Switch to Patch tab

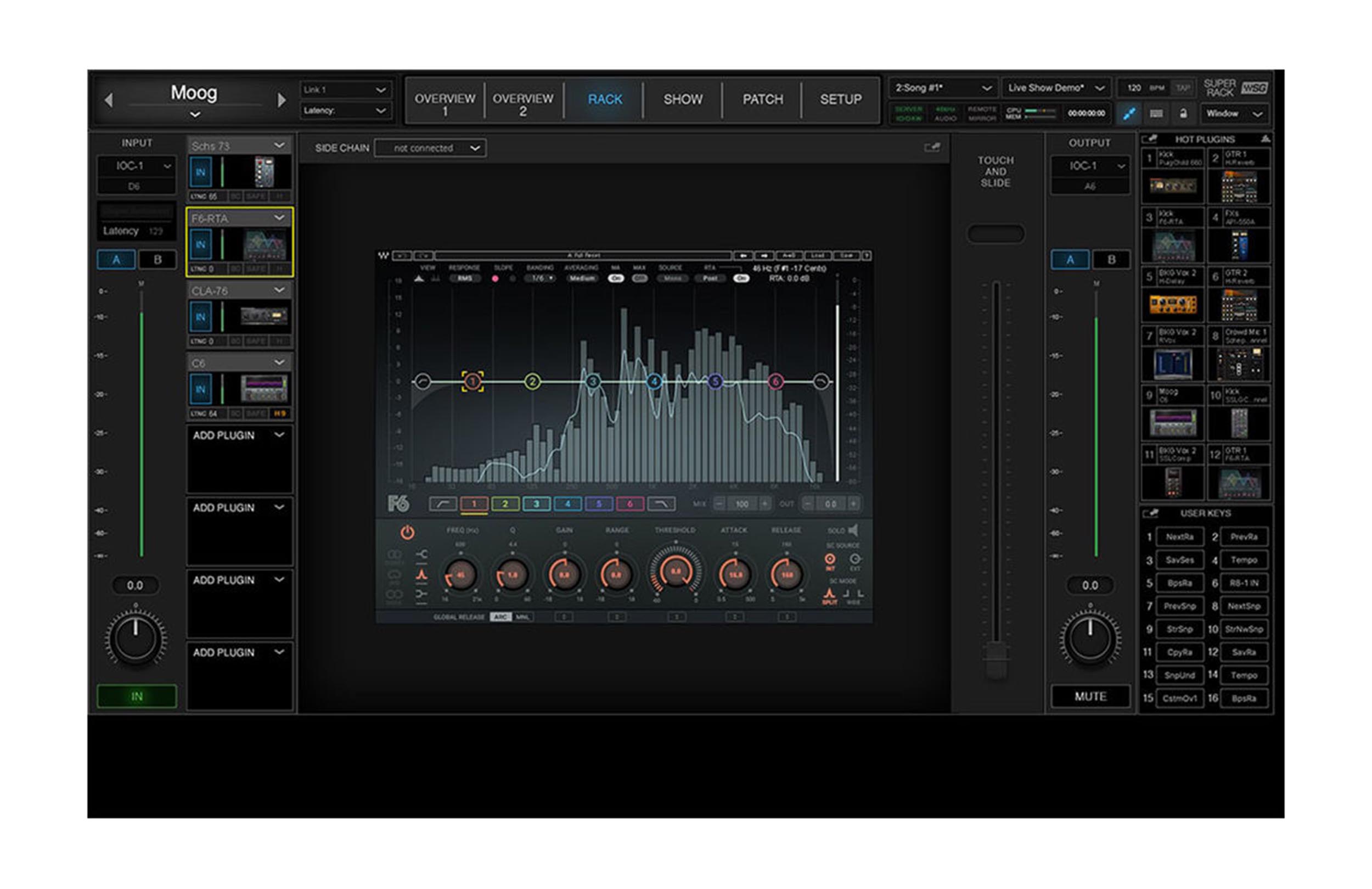(x=762, y=99)
